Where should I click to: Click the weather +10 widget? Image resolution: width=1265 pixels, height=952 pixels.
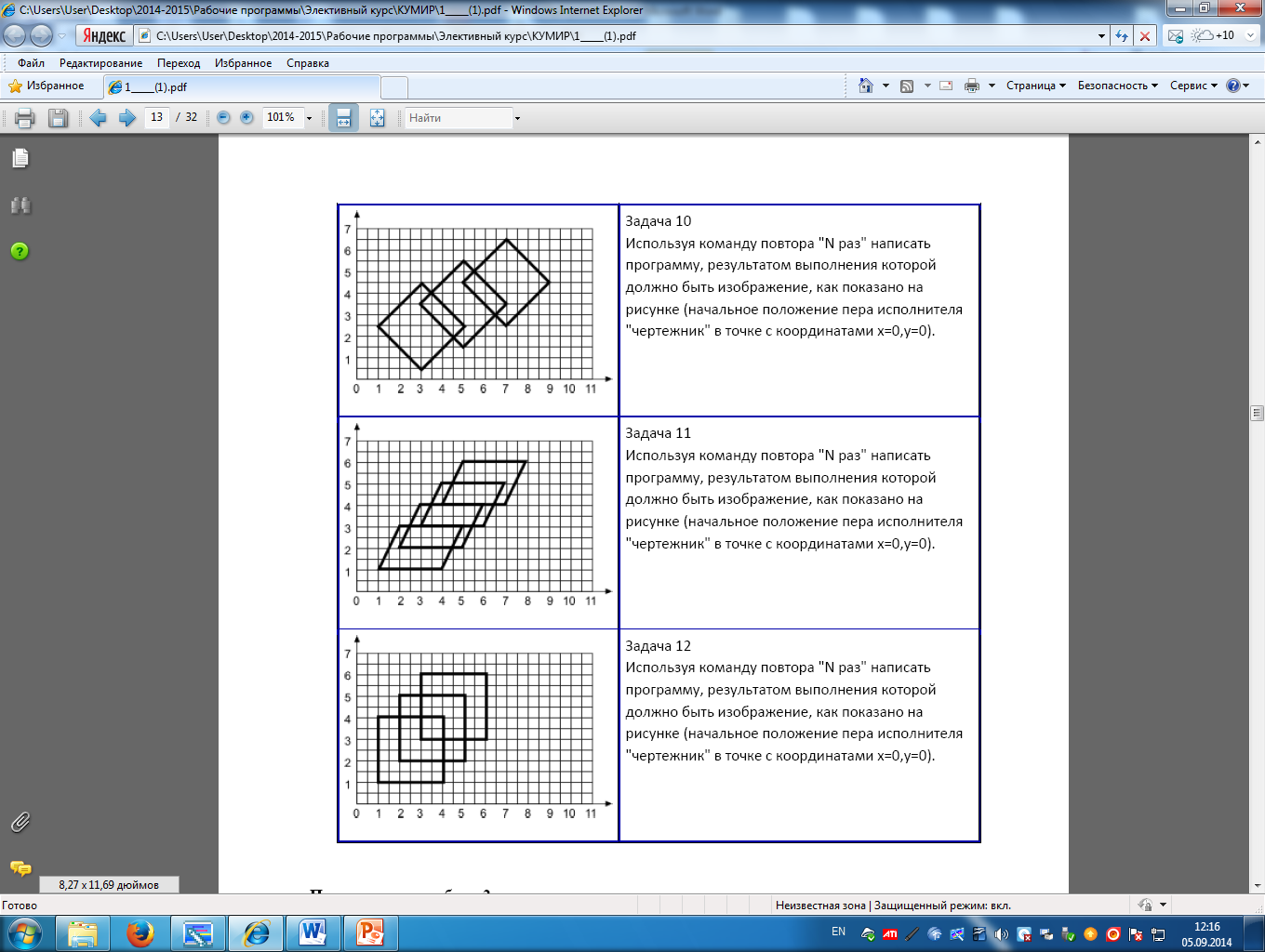pyautogui.click(x=1214, y=35)
